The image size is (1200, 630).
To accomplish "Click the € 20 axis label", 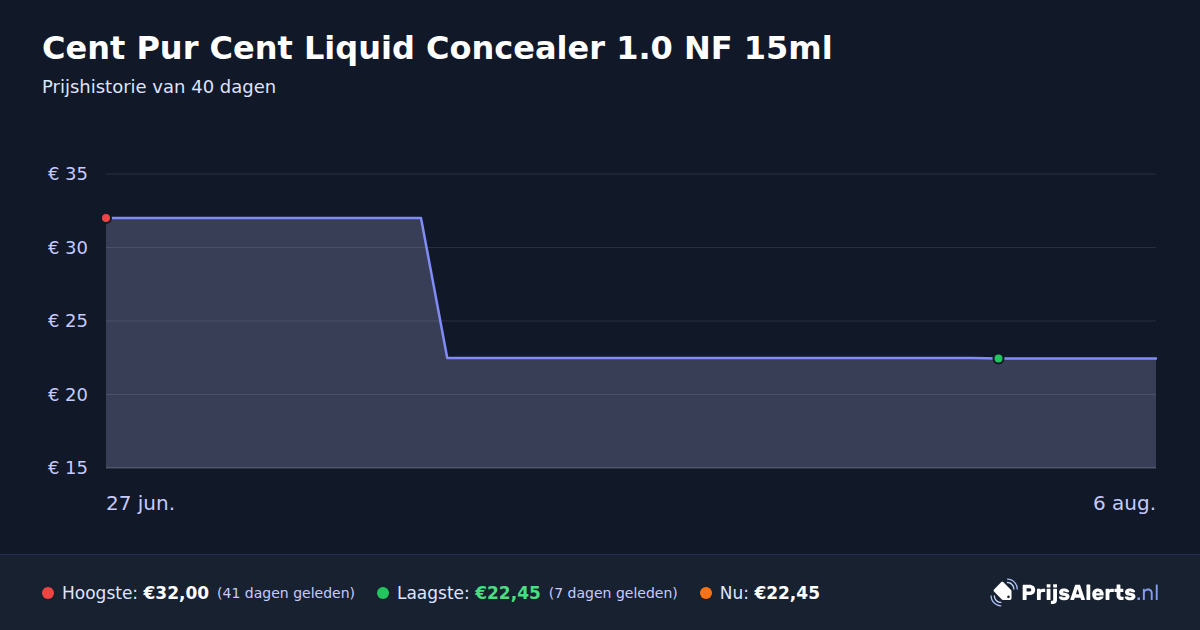I will [67, 395].
